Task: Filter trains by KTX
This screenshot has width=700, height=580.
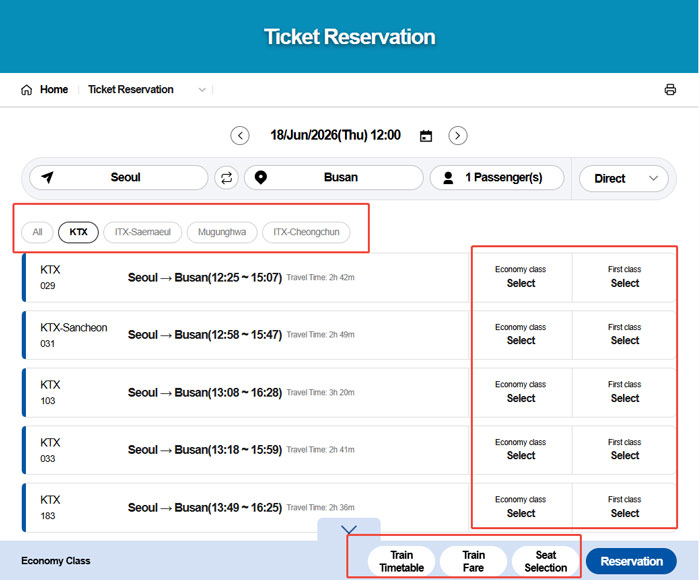Action: [x=79, y=232]
